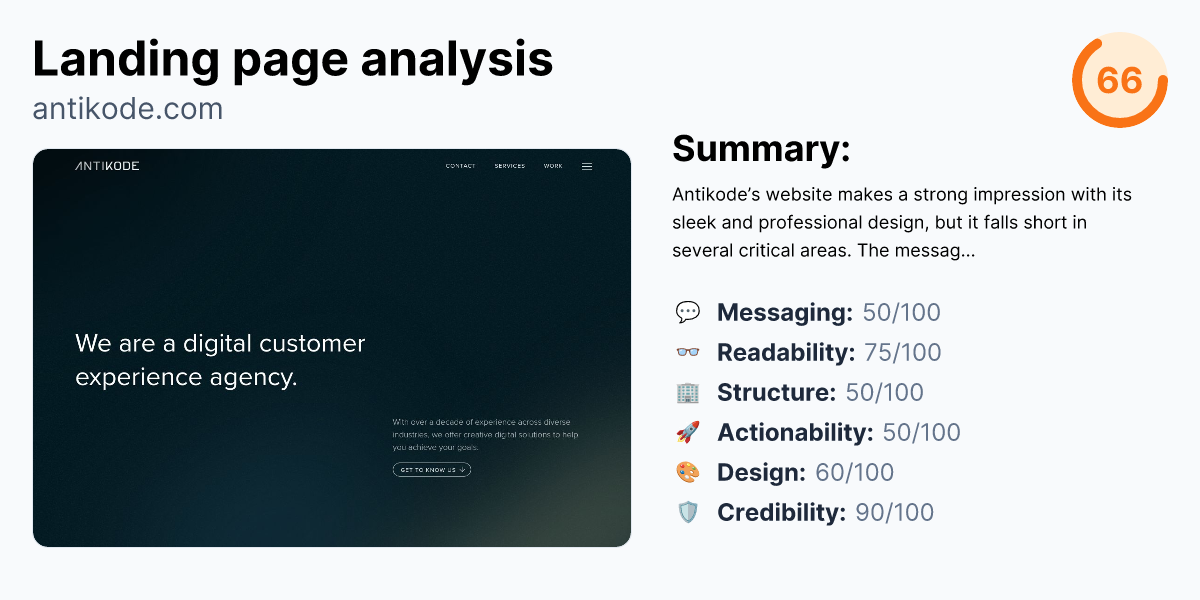
Task: Open the SERVICES navigation item
Action: coord(510,166)
